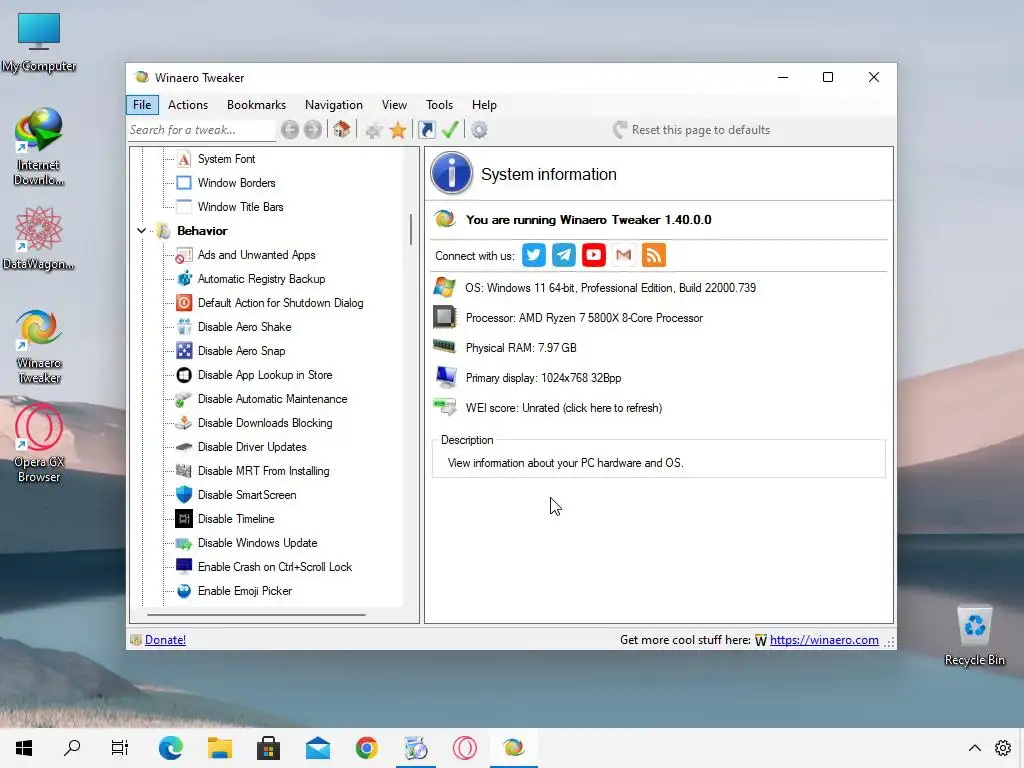Open the DataWagon desktop shortcut
The height and width of the screenshot is (768, 1024).
tap(39, 238)
